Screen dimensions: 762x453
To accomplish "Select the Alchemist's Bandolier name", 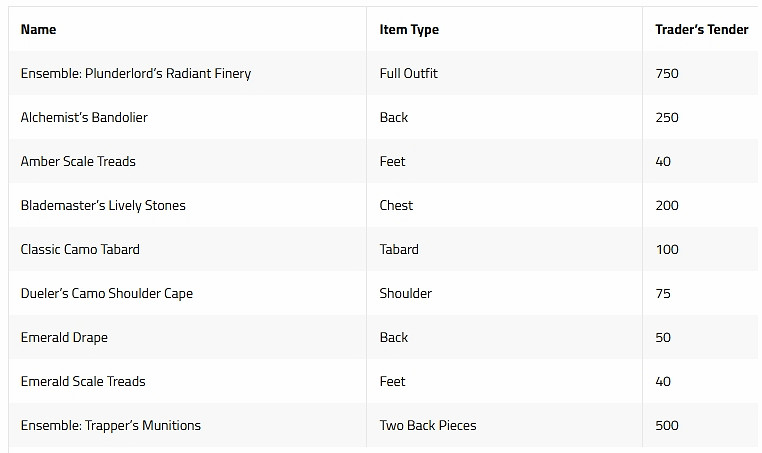I will [x=84, y=118].
